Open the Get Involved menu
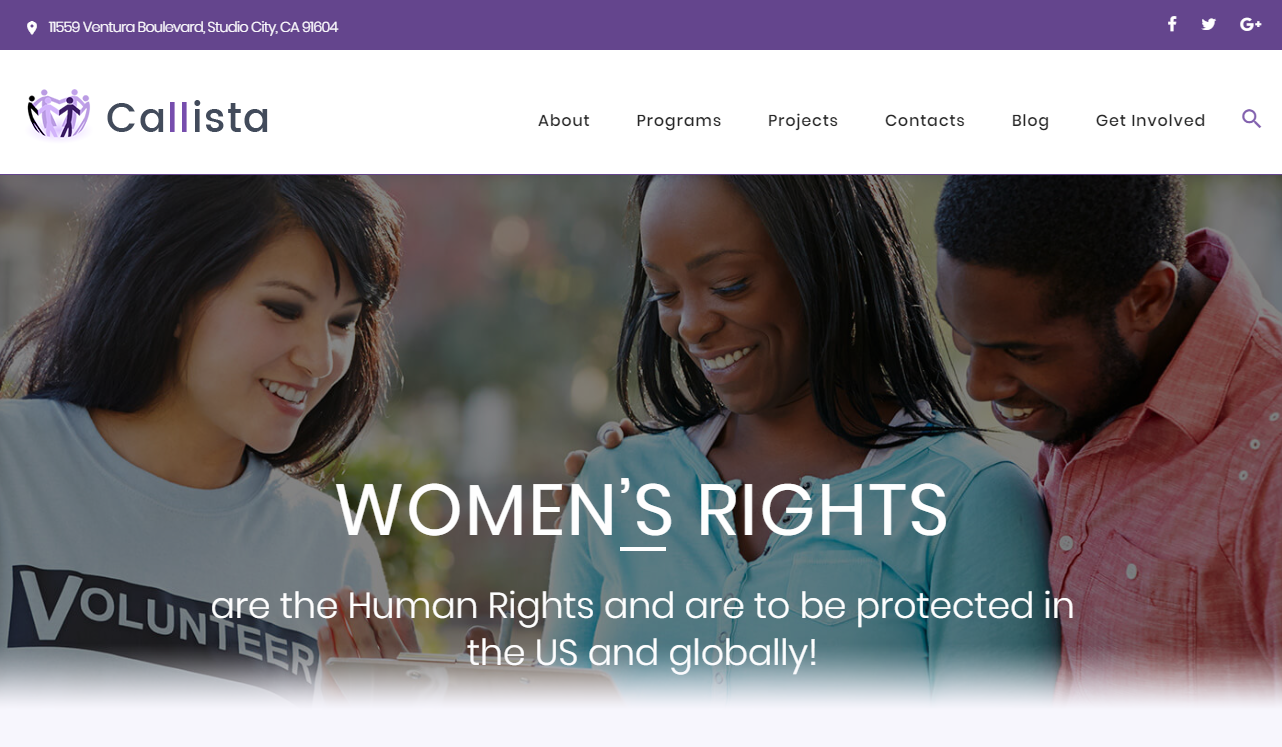 (x=1151, y=120)
